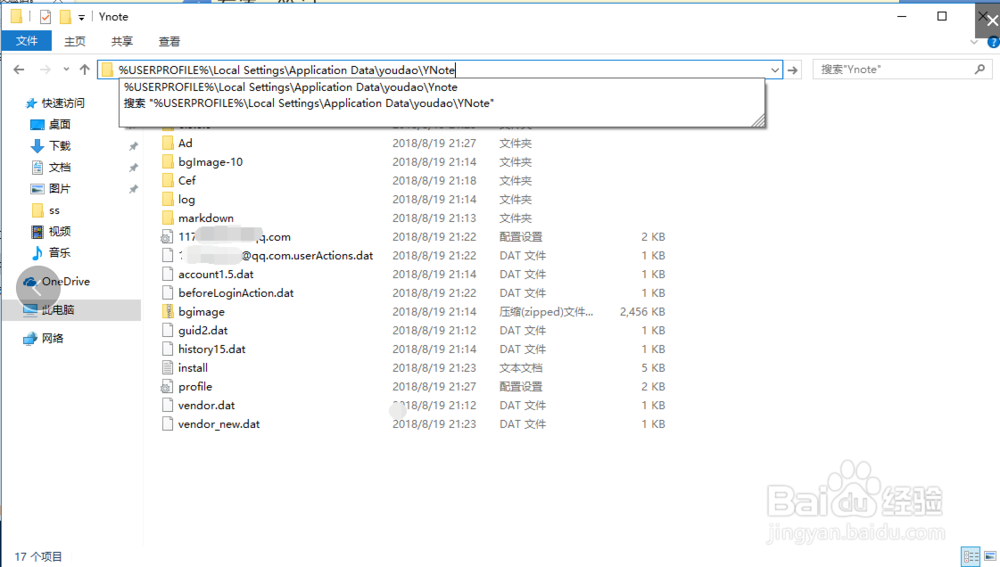Open 音乐 in the sidebar

[50, 253]
